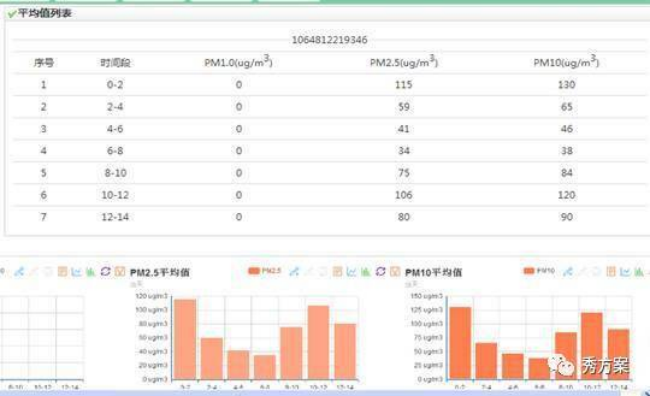The image size is (650, 396).
Task: Collapse the 平均值列表 panel header
Action: tap(40, 13)
